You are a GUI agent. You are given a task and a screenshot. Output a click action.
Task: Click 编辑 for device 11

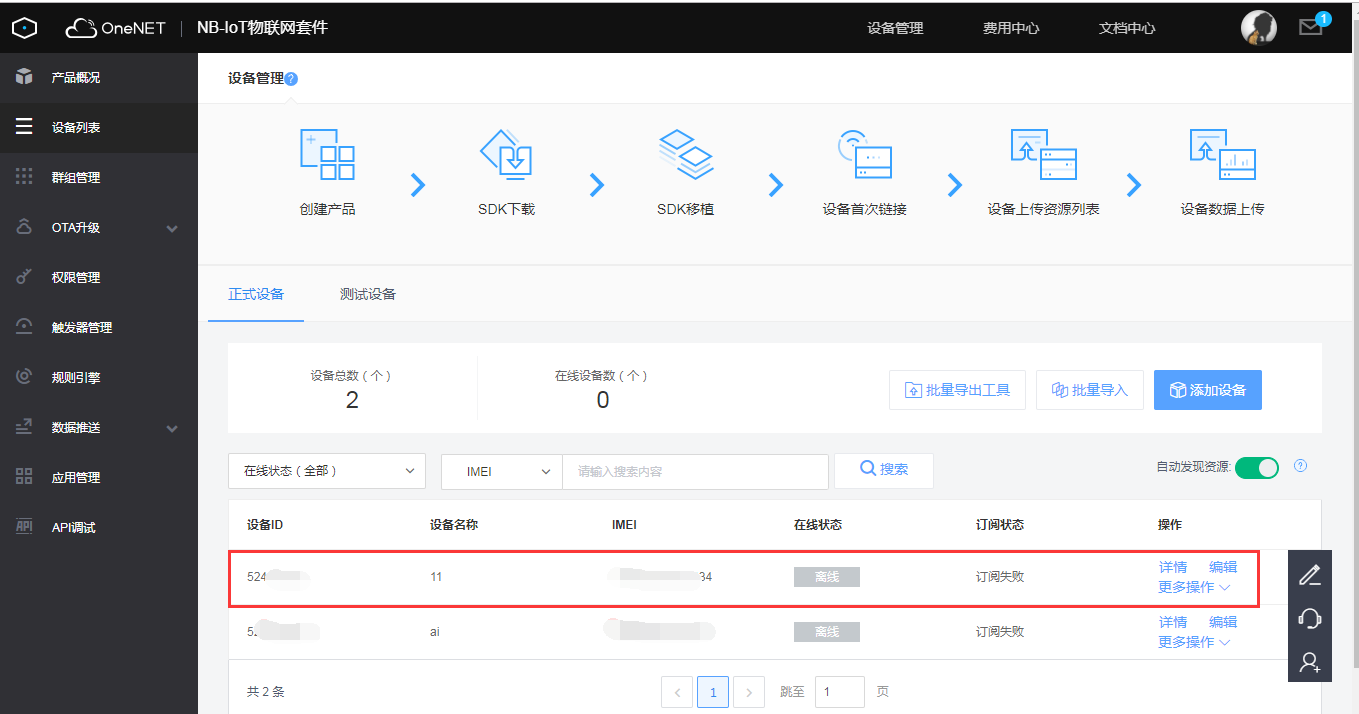(1223, 567)
